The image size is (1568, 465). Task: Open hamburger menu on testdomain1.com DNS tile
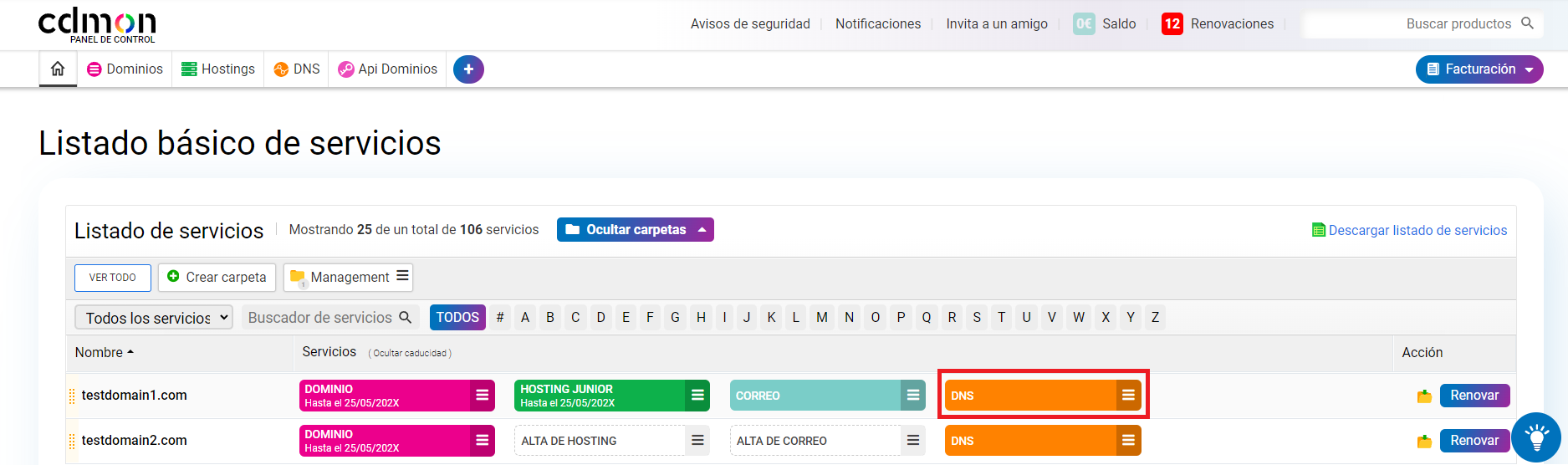[1128, 396]
